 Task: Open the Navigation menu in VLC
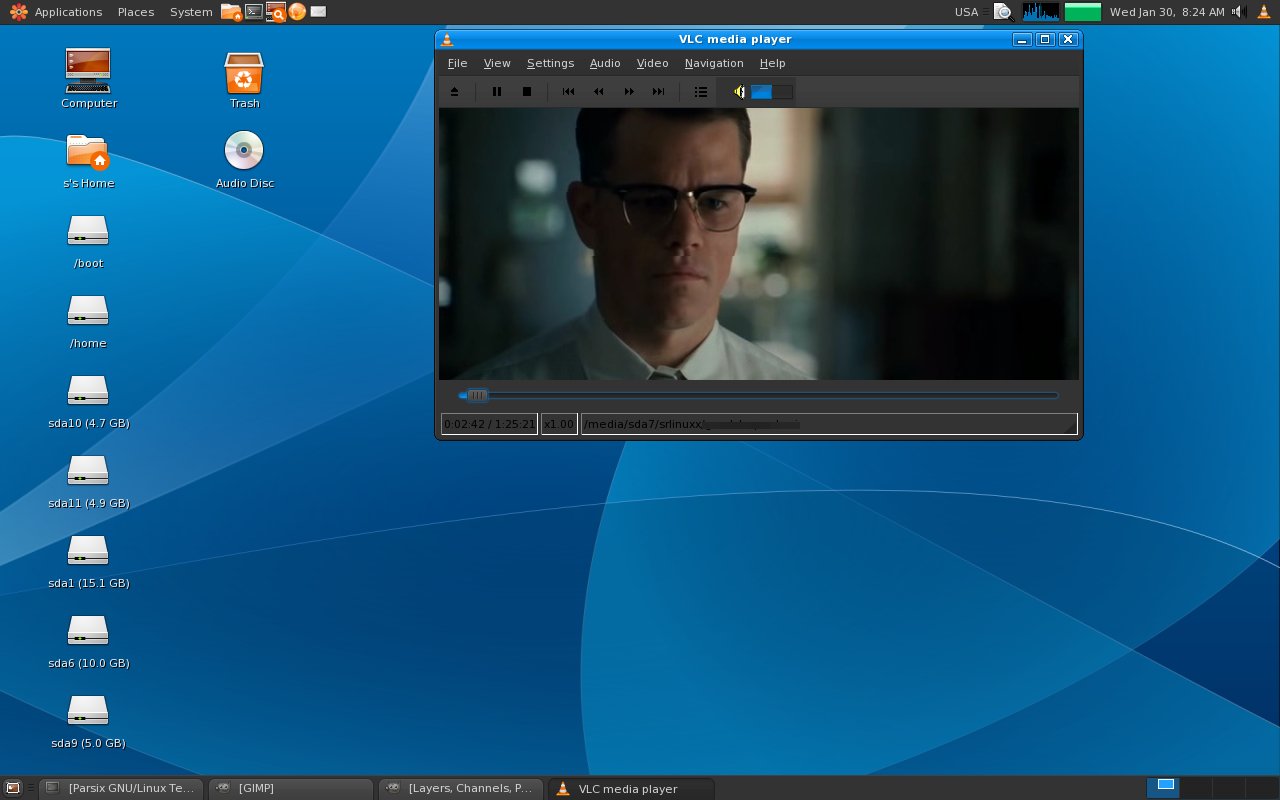click(714, 63)
